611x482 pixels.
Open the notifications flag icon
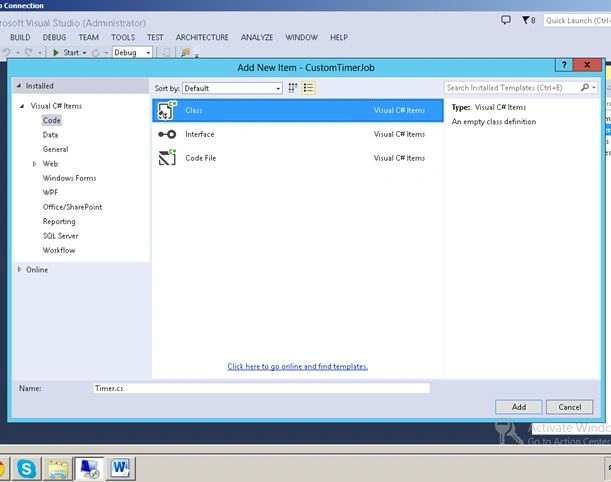[x=528, y=20]
